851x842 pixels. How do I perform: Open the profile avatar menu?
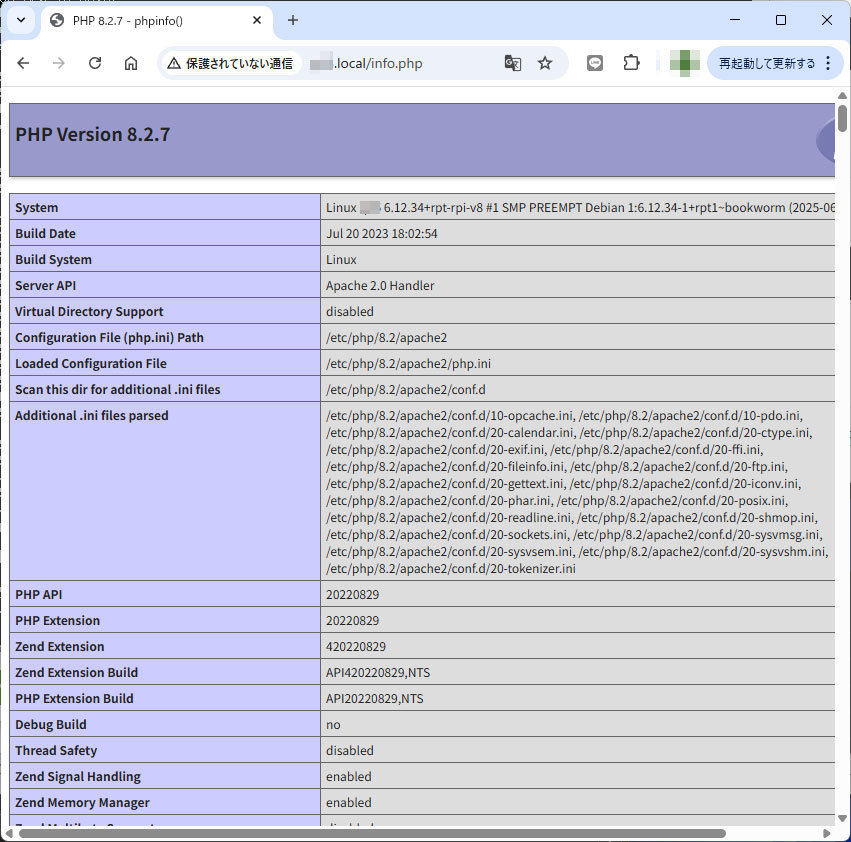click(x=684, y=64)
